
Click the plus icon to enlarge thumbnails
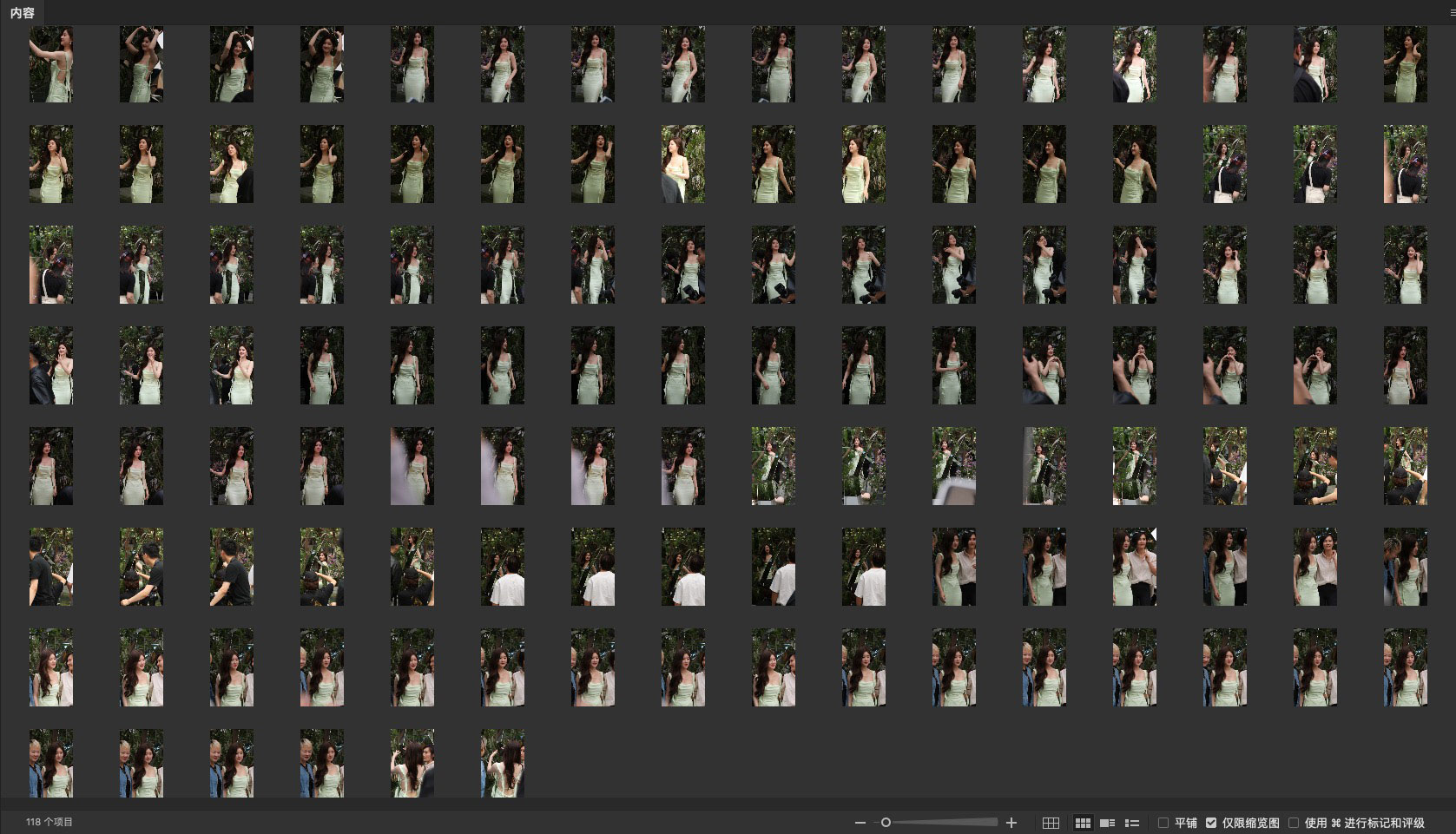click(x=1011, y=823)
